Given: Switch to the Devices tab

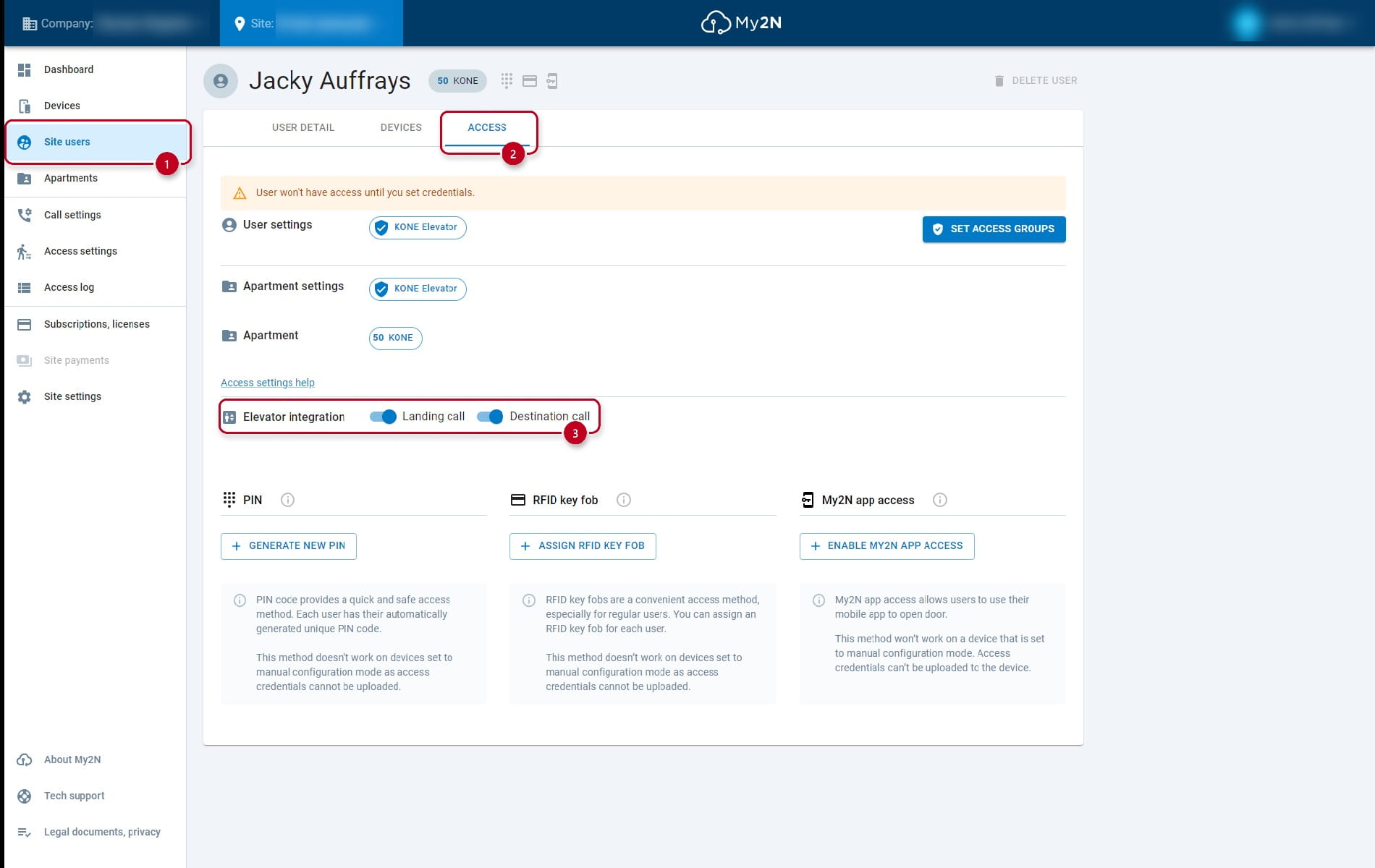Looking at the screenshot, I should [401, 127].
